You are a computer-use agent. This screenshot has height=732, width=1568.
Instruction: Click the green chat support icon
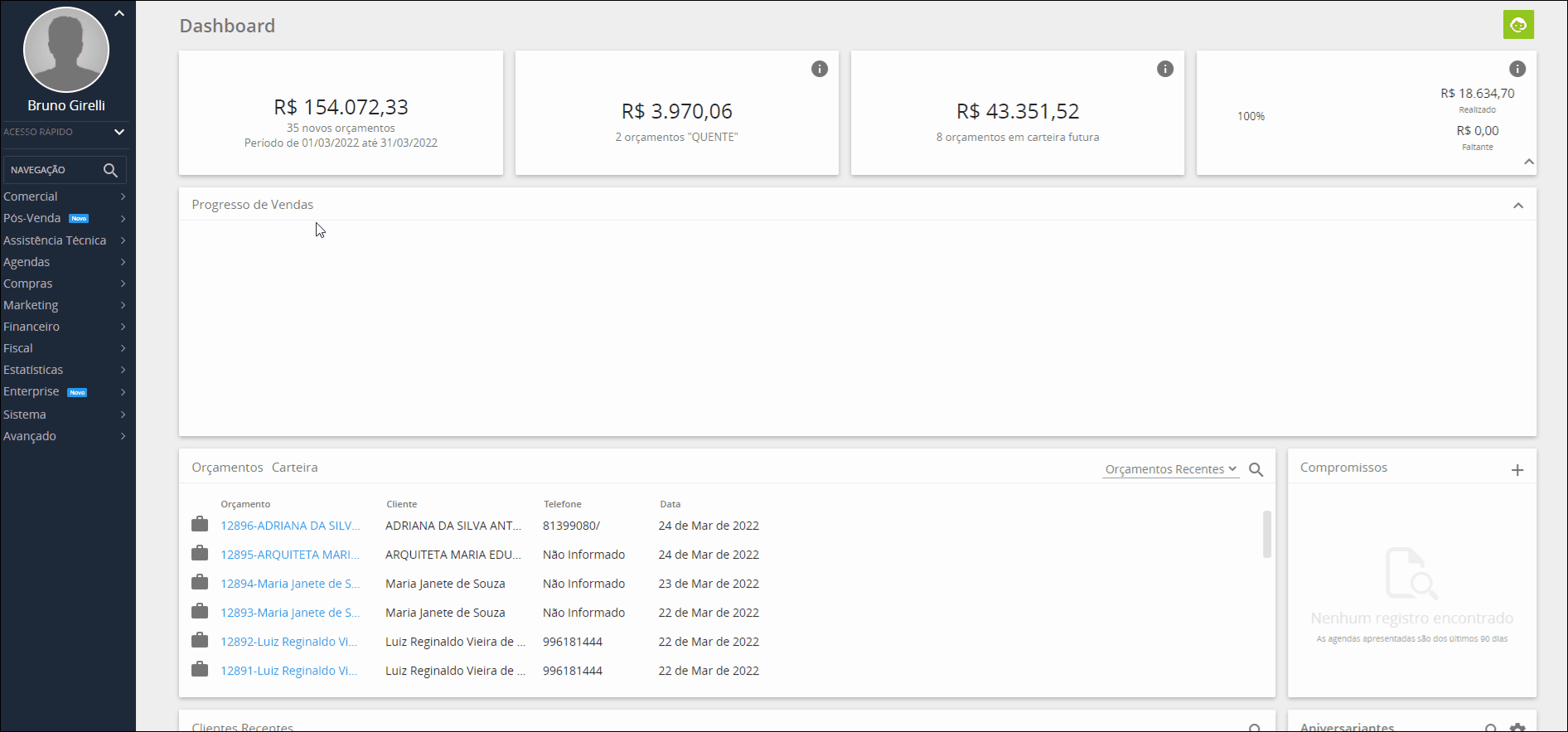[x=1518, y=25]
